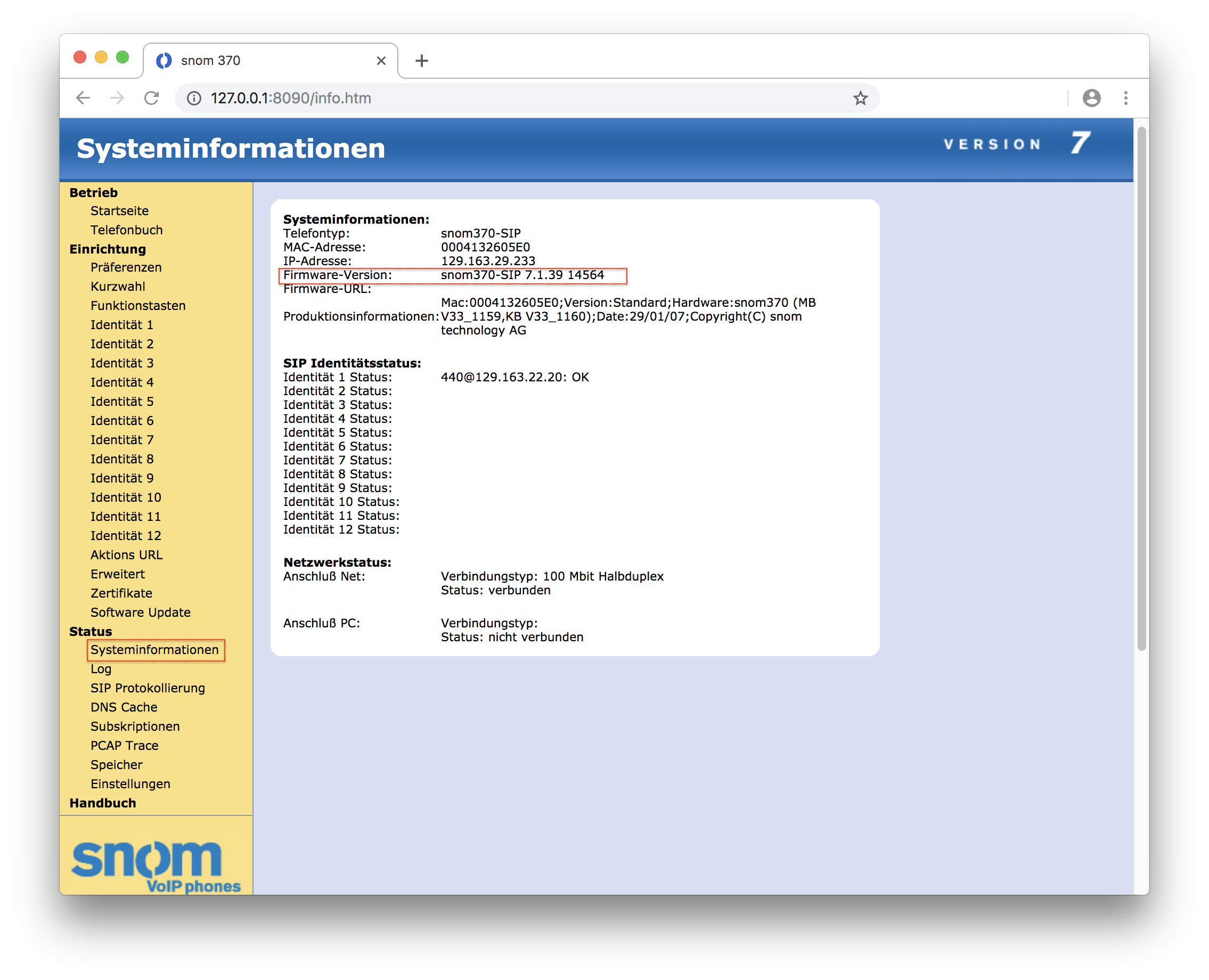Click the browser back navigation arrow

coord(83,97)
